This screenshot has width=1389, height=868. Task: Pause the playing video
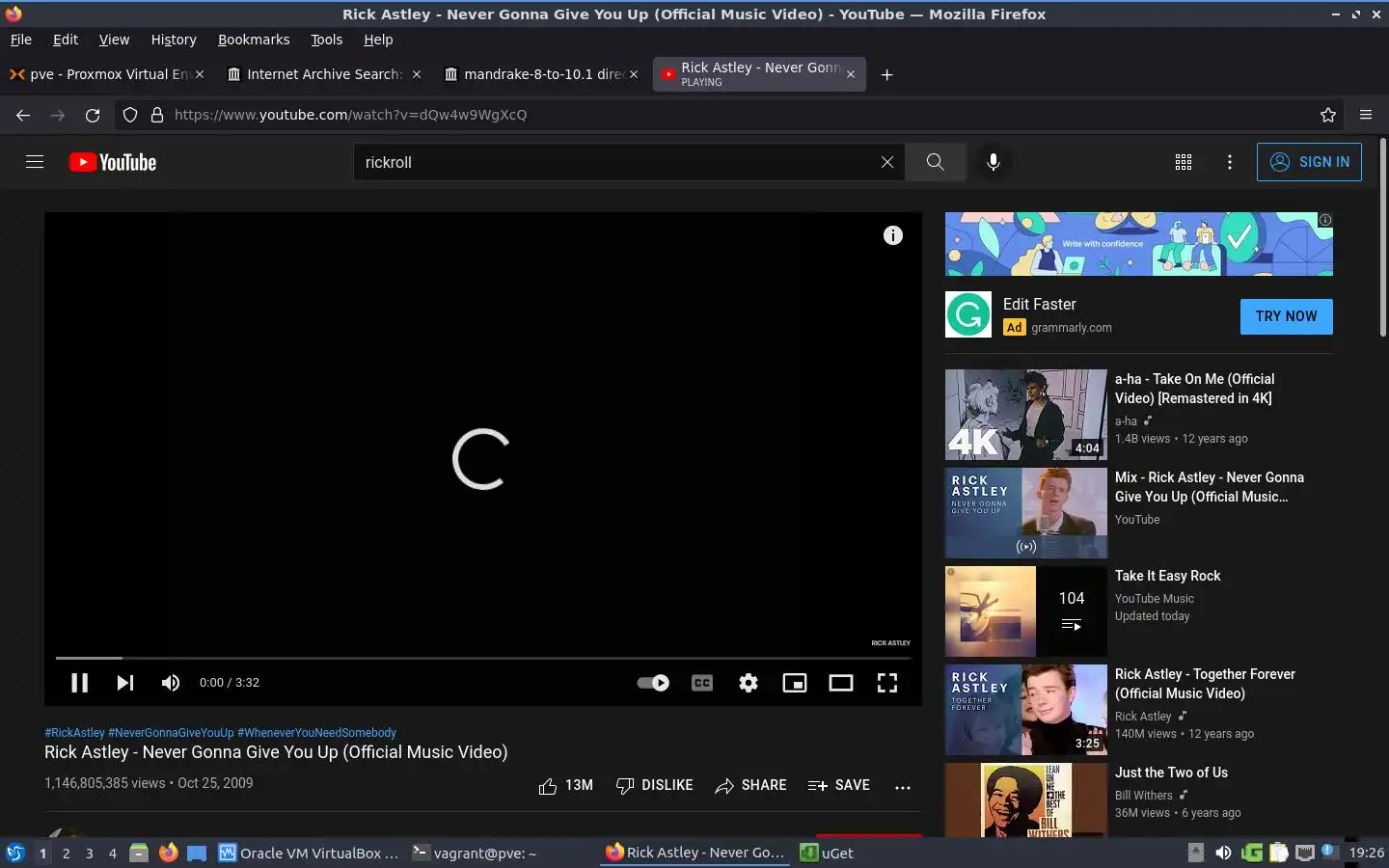tap(79, 683)
